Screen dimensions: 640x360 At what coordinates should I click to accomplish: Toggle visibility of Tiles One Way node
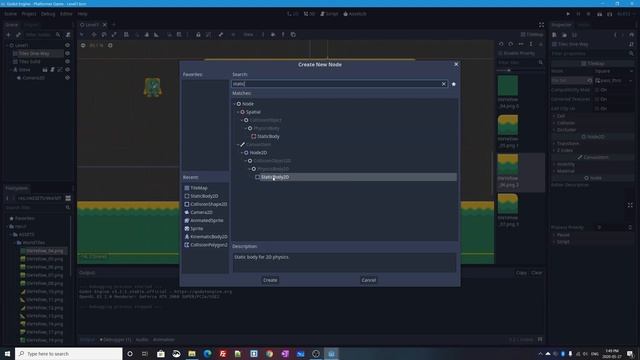coord(67,53)
